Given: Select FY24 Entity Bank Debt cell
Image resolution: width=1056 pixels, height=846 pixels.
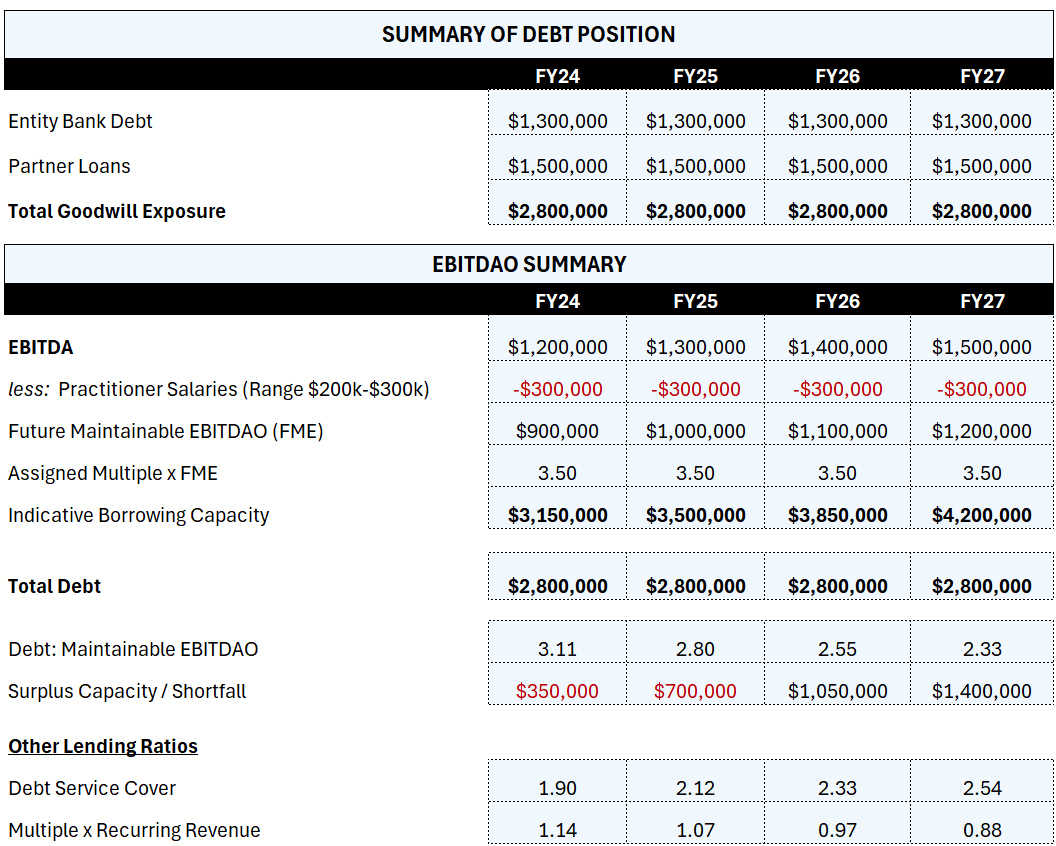Looking at the screenshot, I should pyautogui.click(x=557, y=121).
